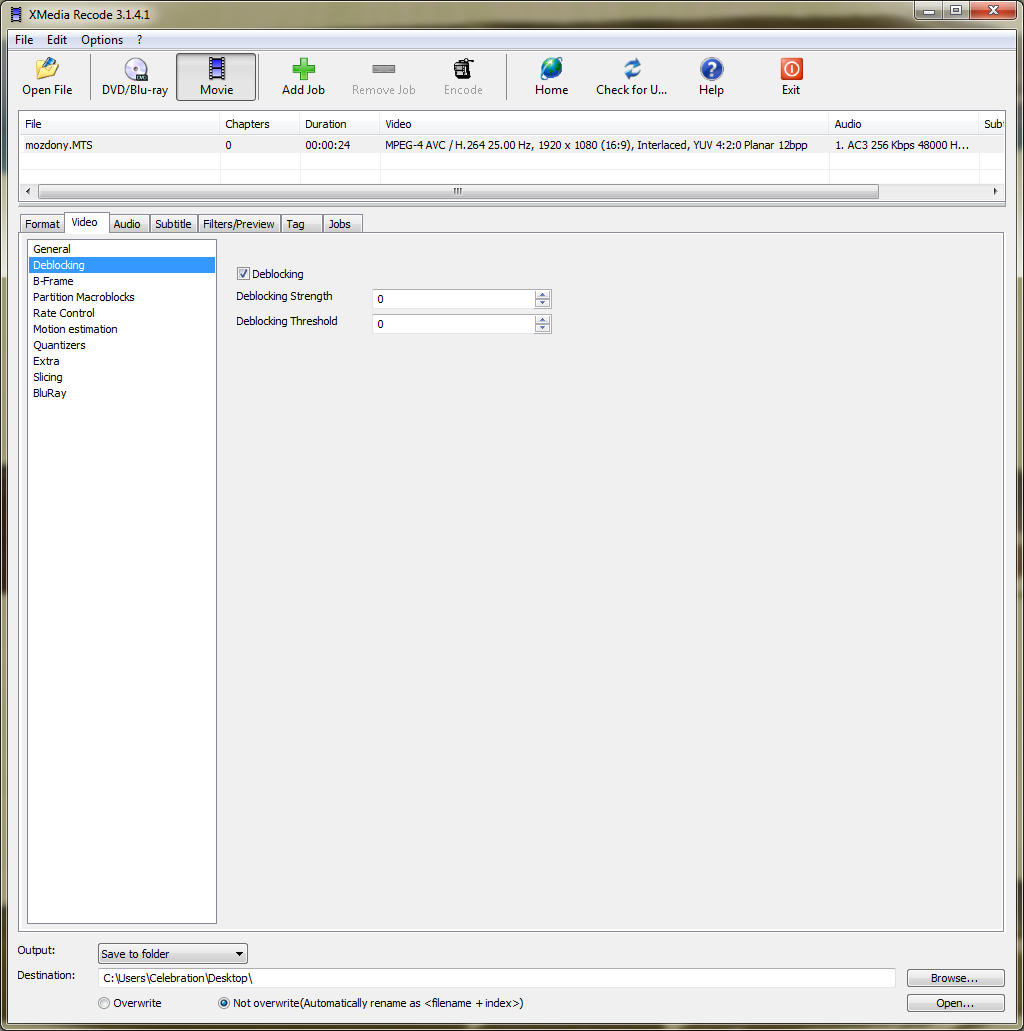Image resolution: width=1024 pixels, height=1031 pixels.
Task: Select Motion estimation in the list
Action: (x=122, y=329)
